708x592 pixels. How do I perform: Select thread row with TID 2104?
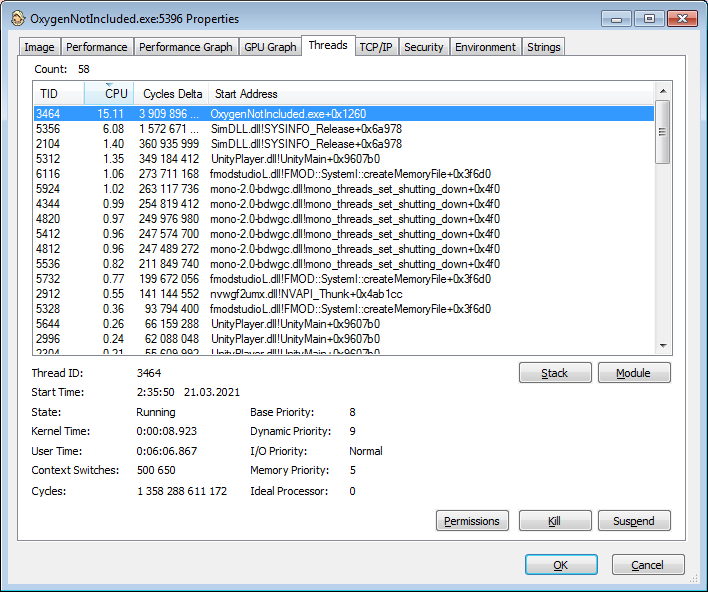[344, 144]
